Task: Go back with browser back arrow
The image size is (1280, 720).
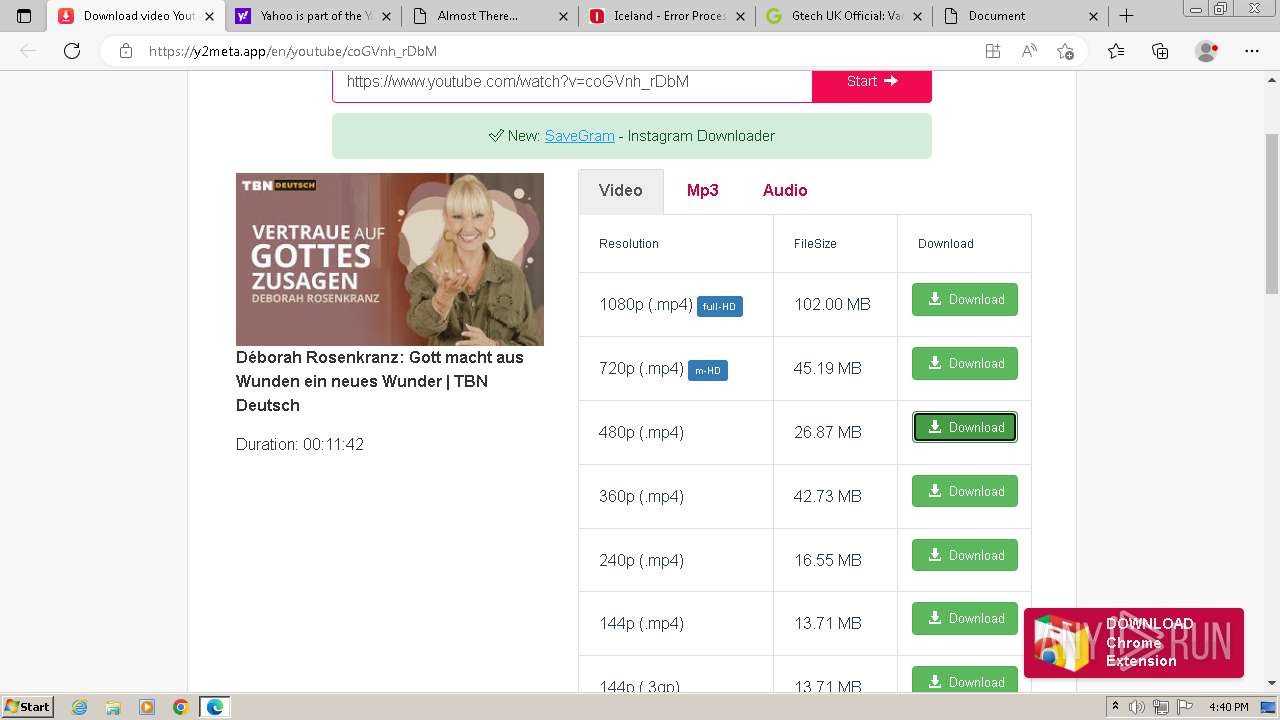Action: coord(28,51)
